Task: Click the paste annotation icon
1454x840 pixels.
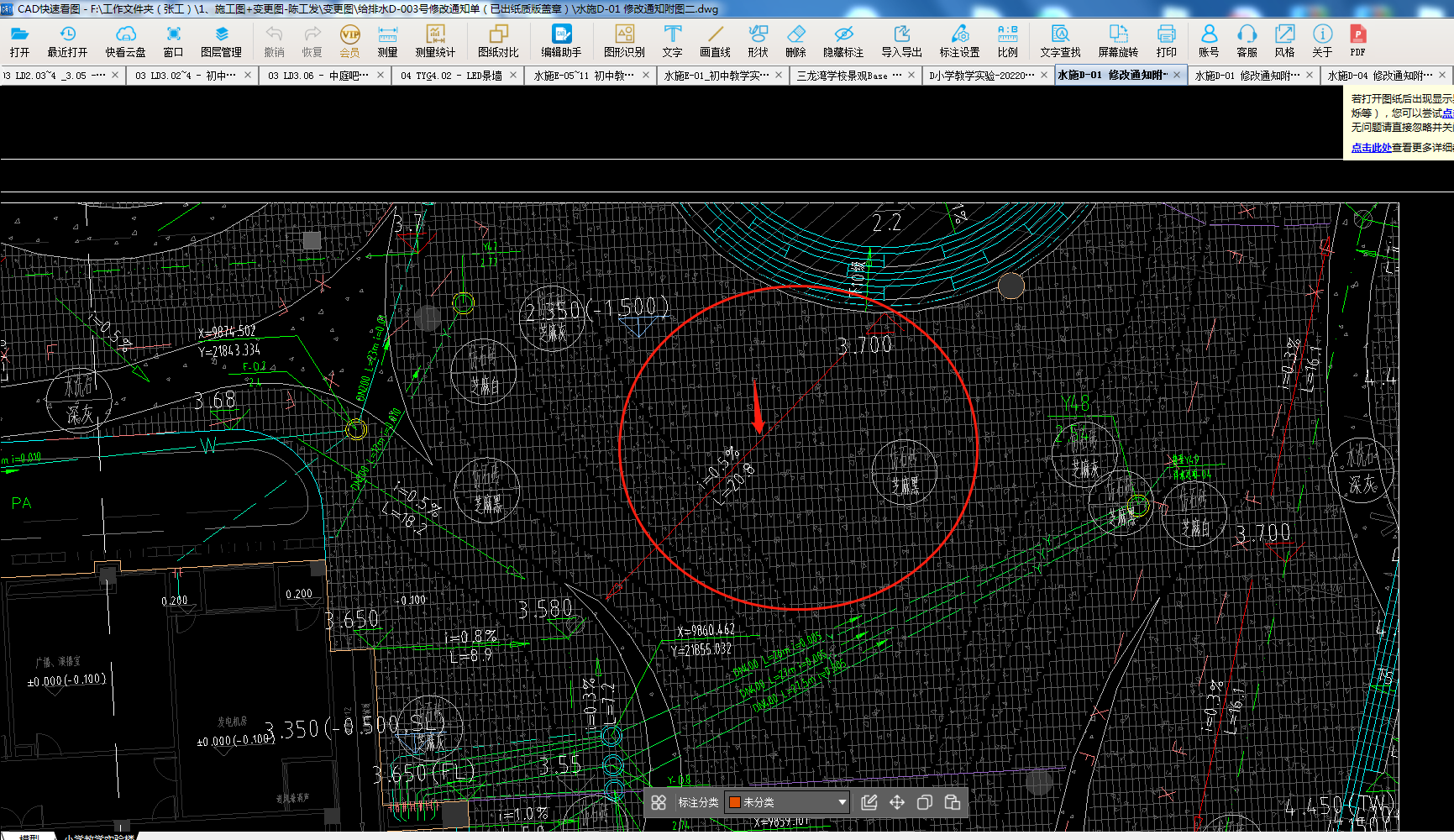Action: point(953,802)
